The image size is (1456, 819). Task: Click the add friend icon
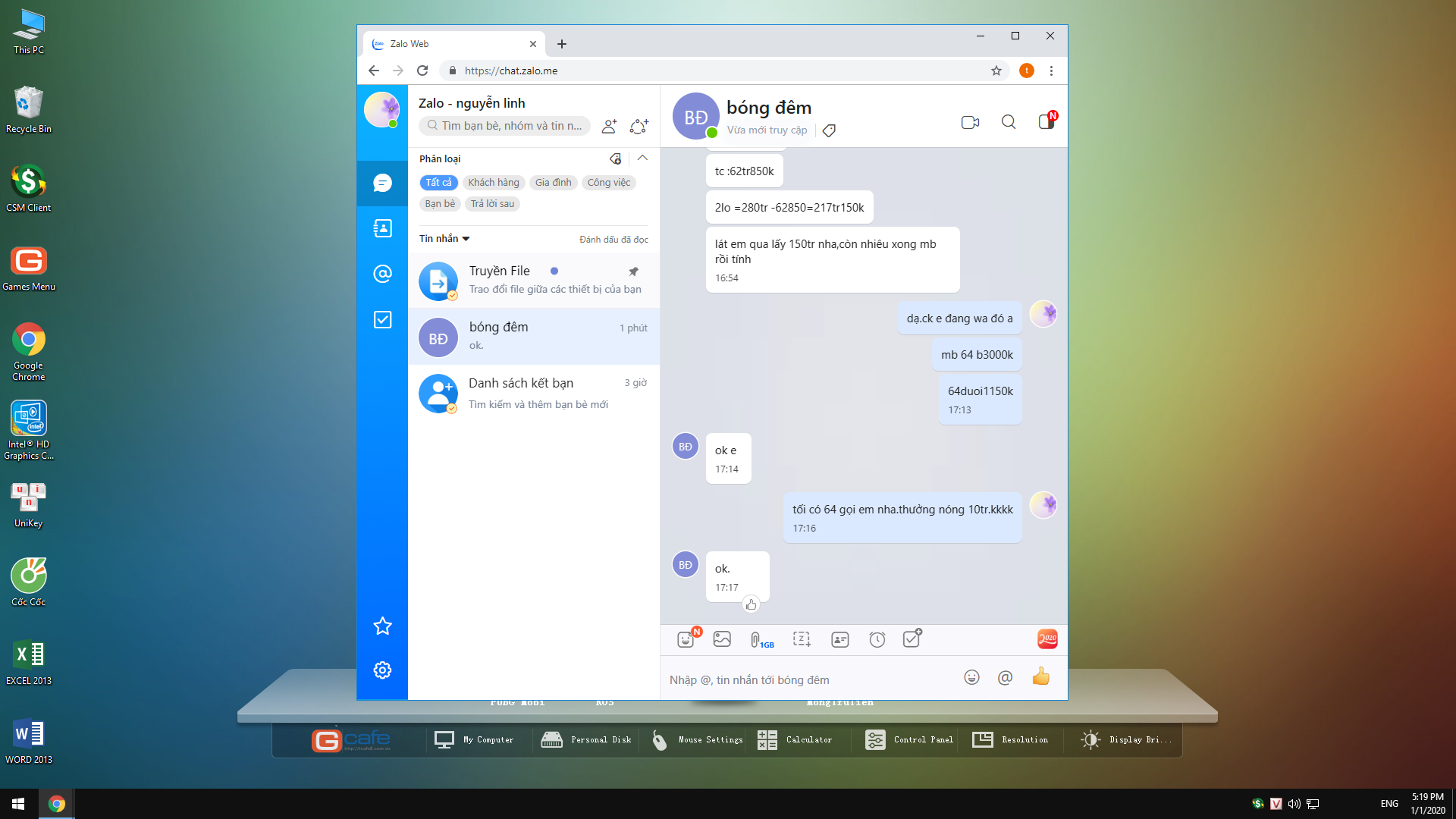[609, 126]
